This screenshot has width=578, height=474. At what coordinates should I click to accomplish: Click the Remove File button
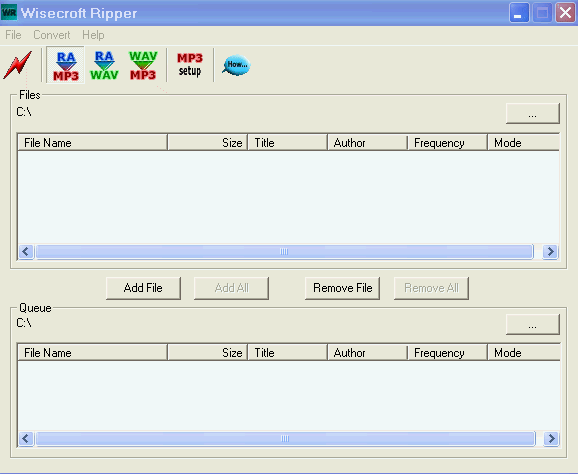click(342, 288)
